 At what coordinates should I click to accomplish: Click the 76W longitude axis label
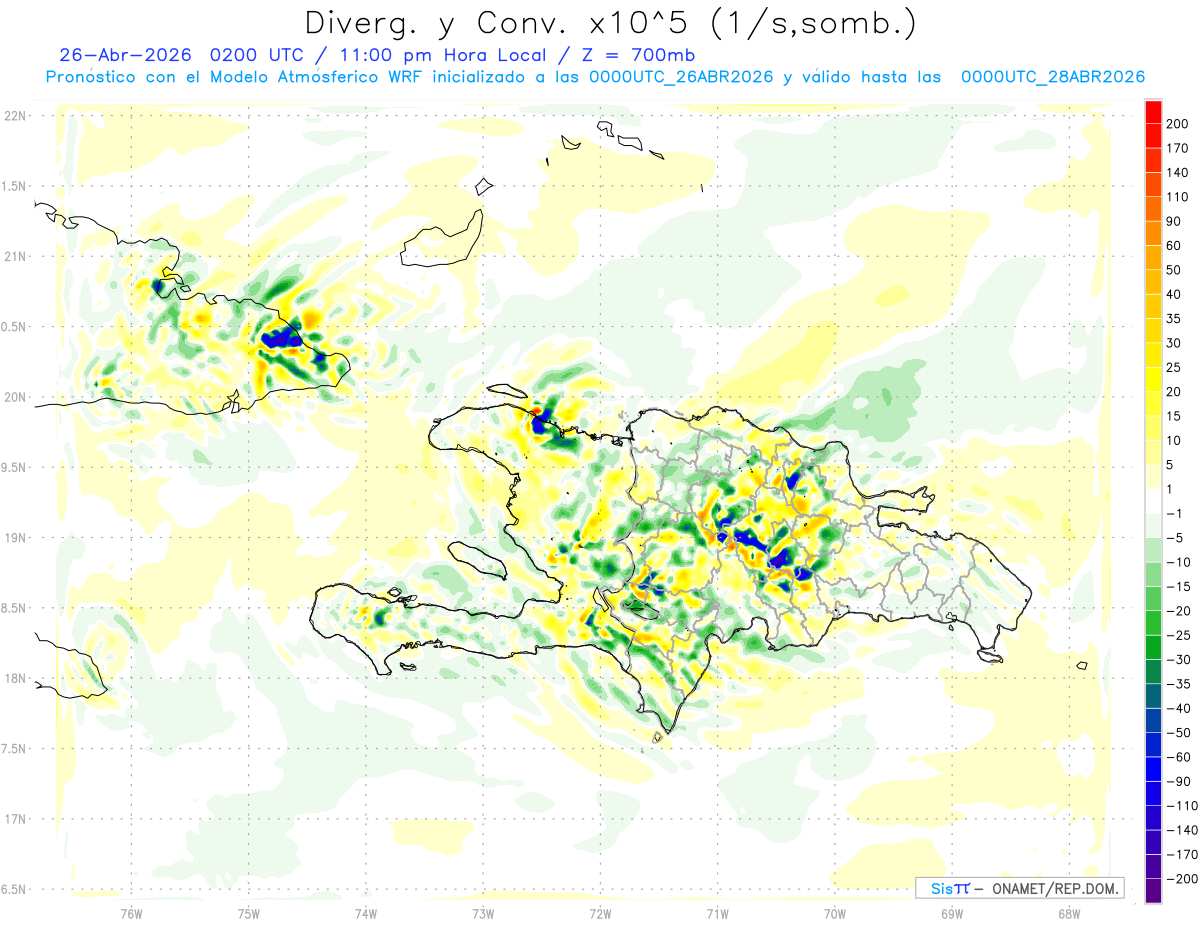131,913
